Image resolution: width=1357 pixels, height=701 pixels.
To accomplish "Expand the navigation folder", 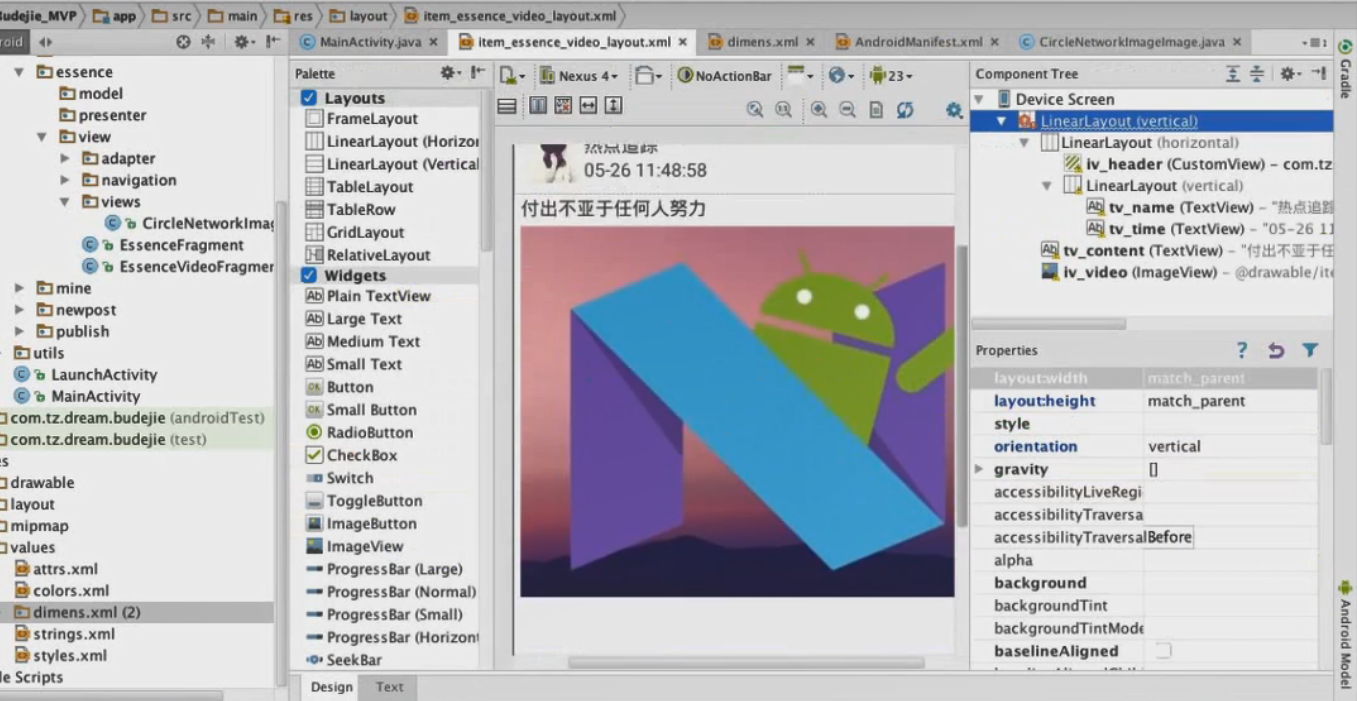I will coord(65,180).
